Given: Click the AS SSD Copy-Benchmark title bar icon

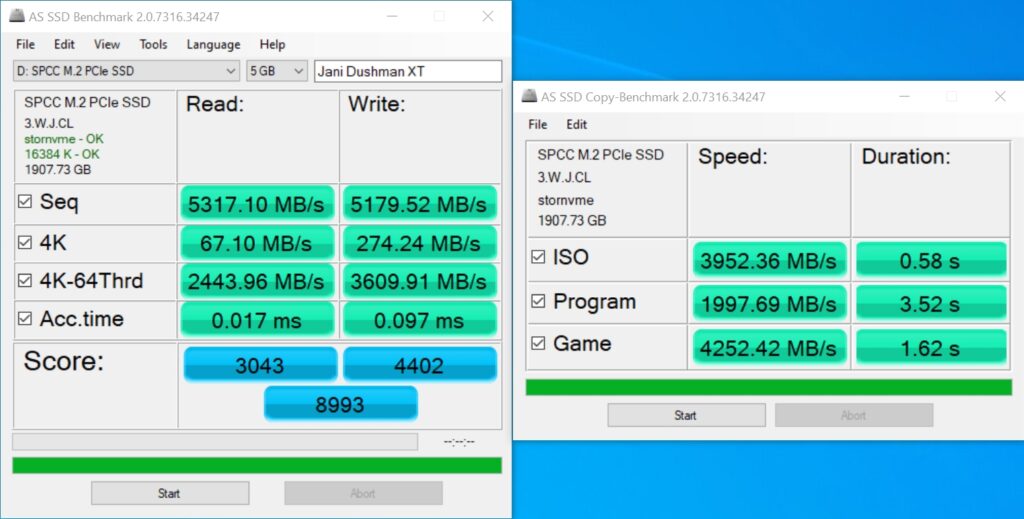Looking at the screenshot, I should pos(529,97).
